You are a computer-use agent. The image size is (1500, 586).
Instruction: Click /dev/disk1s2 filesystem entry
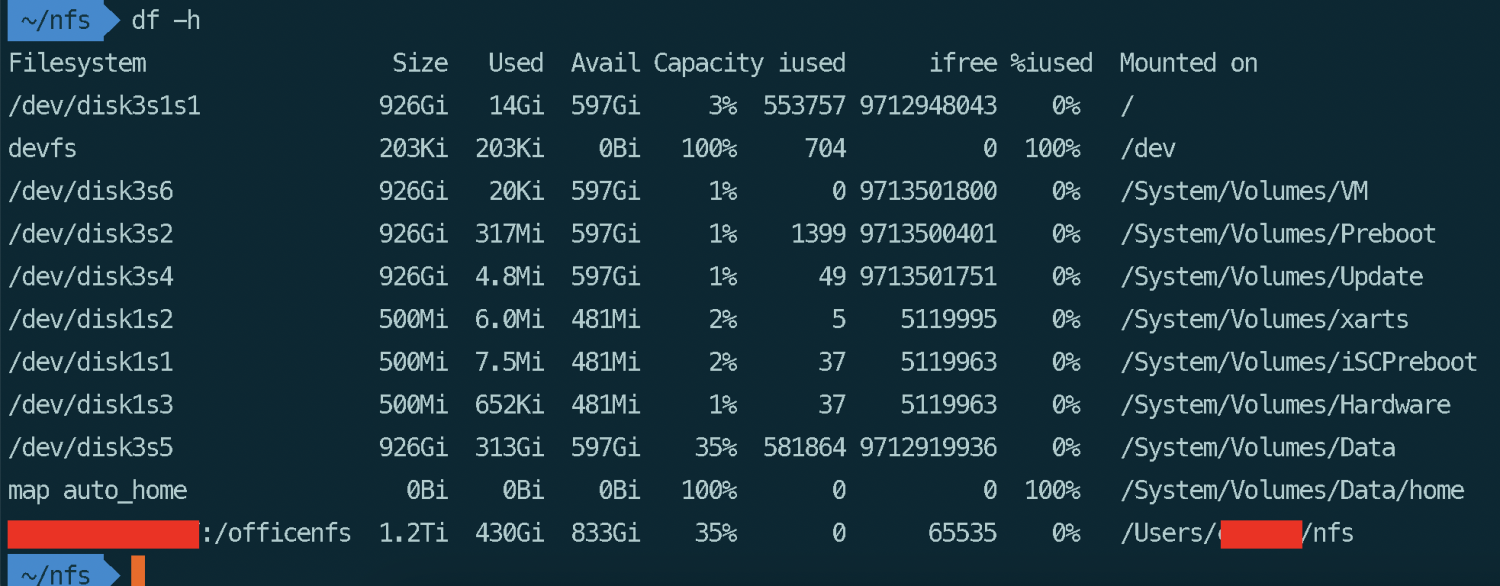coord(90,320)
